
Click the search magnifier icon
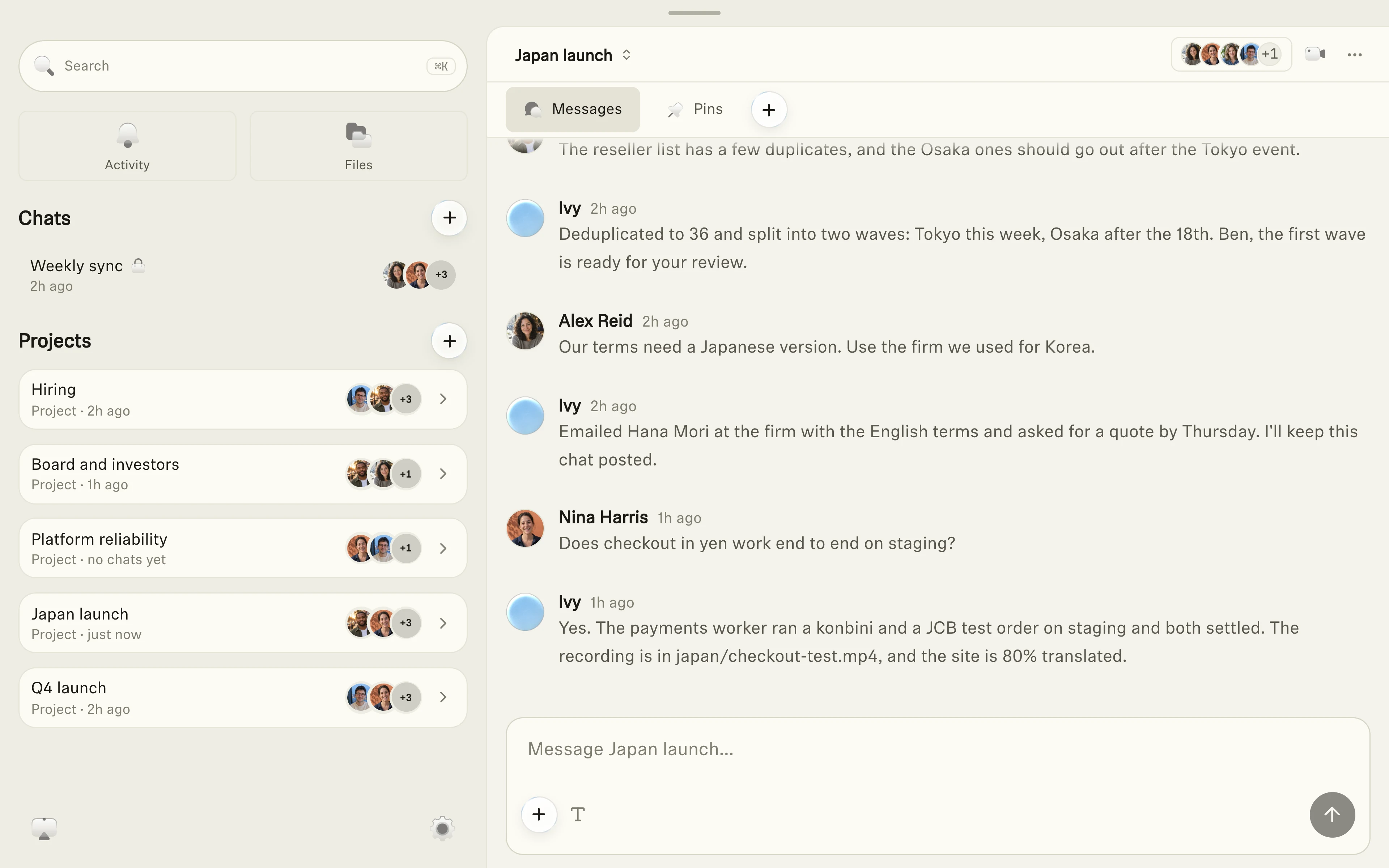point(44,66)
